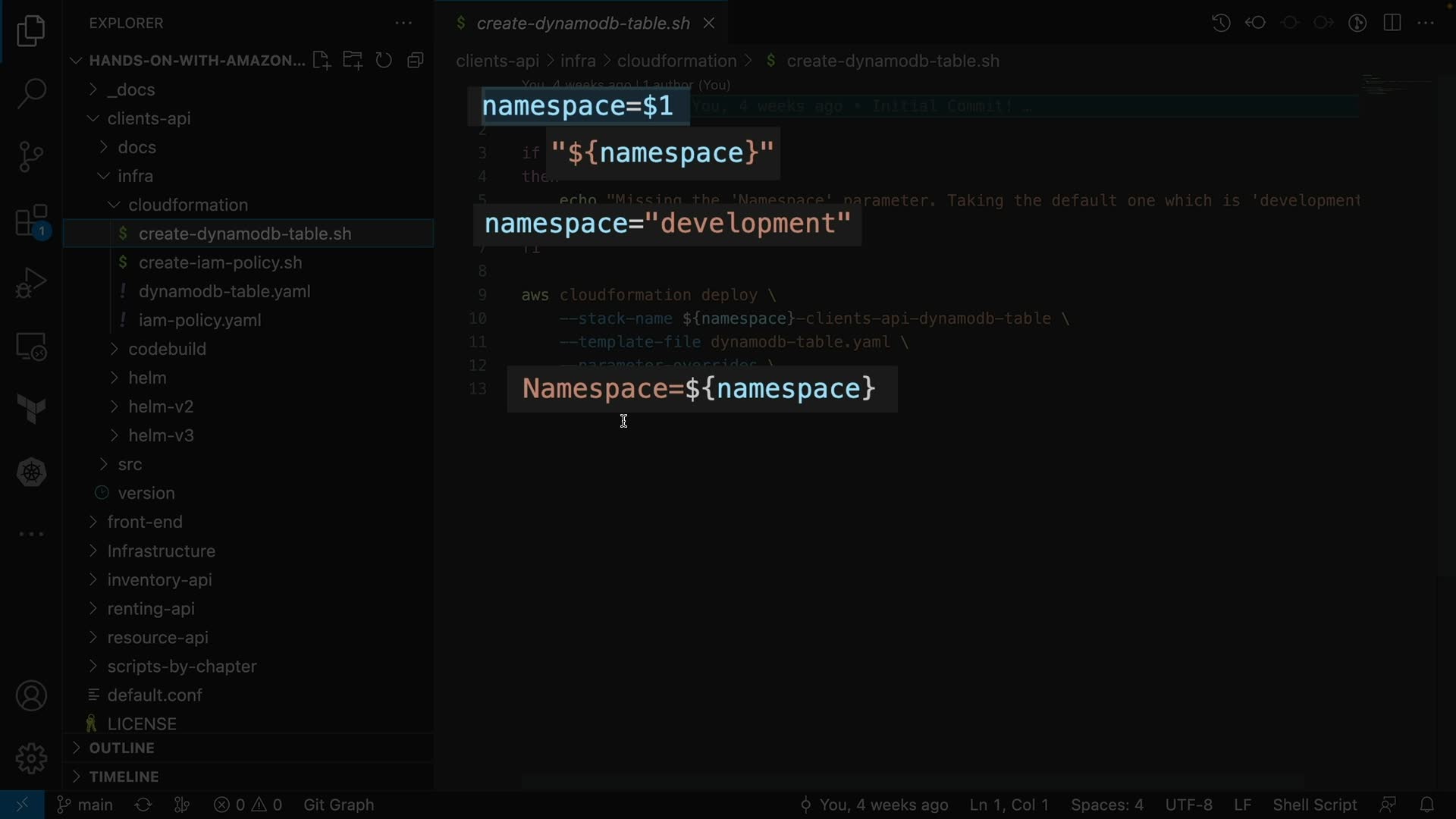Expand the TIMELINE section
This screenshot has width=1456, height=819.
pos(124,777)
